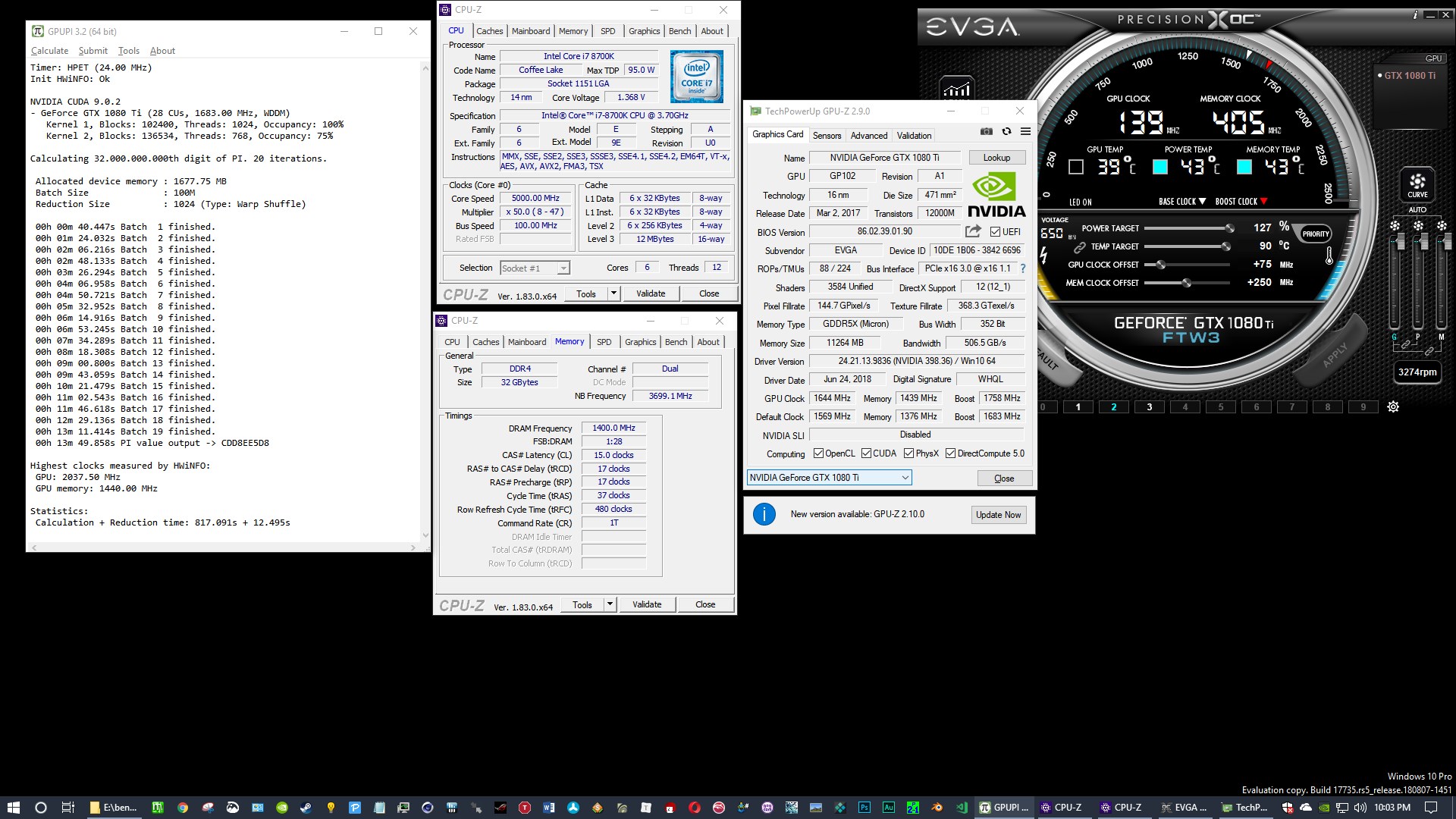Switch to Advanced tab in GPU-Z
The width and height of the screenshot is (1456, 819).
click(x=869, y=136)
